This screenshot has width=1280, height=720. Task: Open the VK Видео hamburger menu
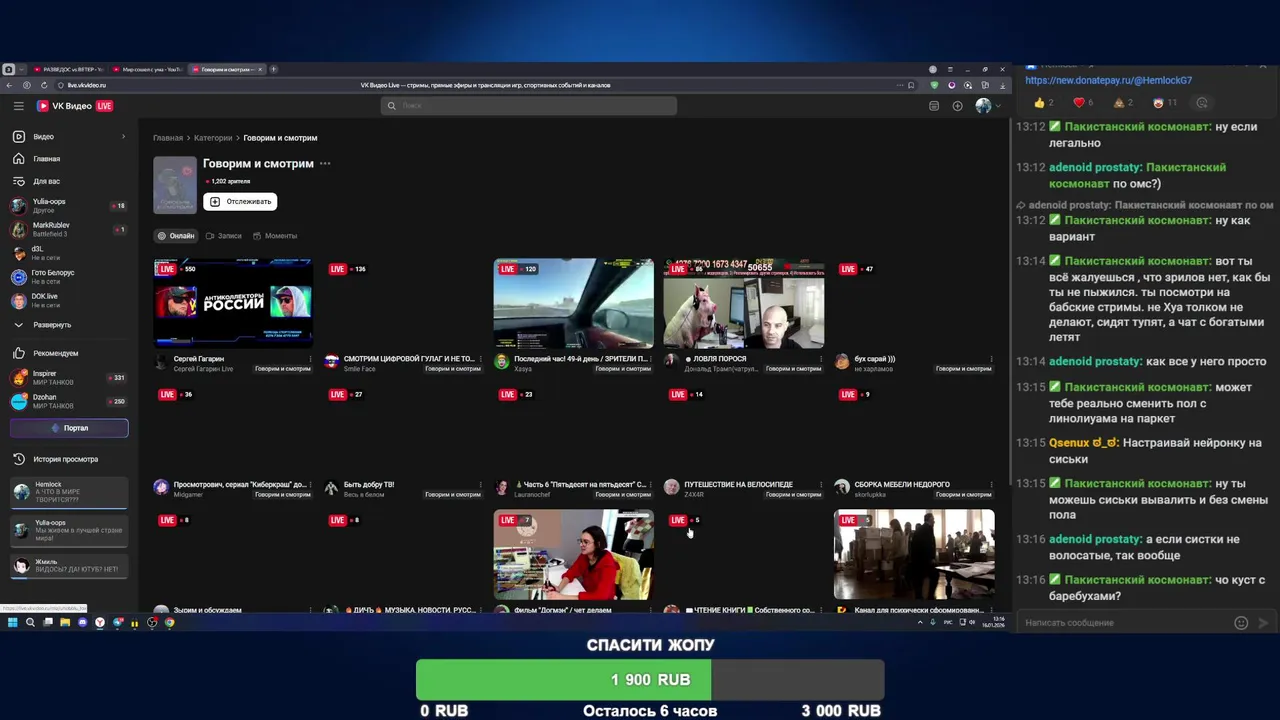coord(18,106)
